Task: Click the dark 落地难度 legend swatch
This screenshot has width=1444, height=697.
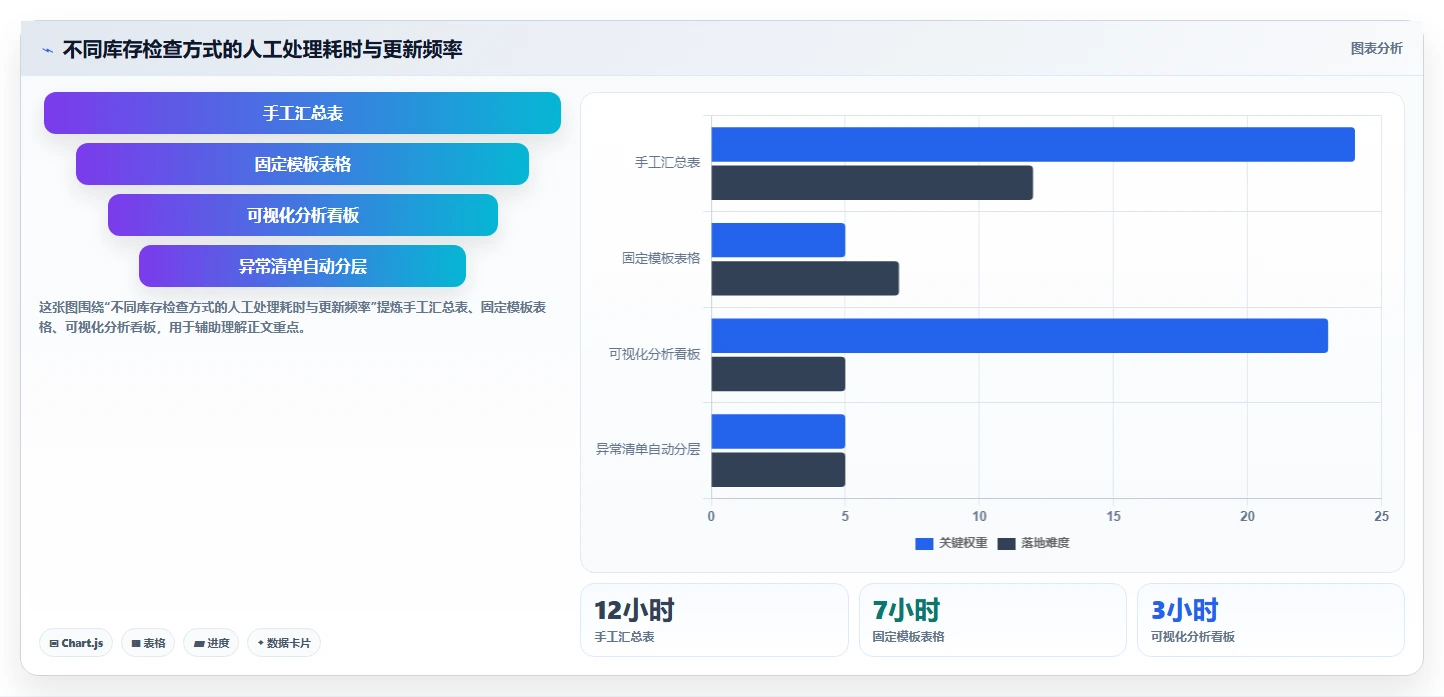Action: coord(1006,544)
